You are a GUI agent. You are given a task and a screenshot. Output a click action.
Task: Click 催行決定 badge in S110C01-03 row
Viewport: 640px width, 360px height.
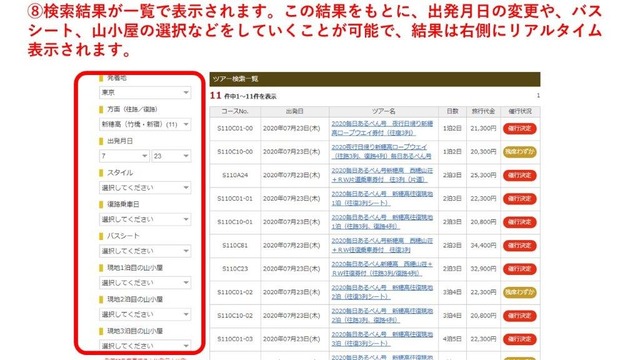click(520, 339)
